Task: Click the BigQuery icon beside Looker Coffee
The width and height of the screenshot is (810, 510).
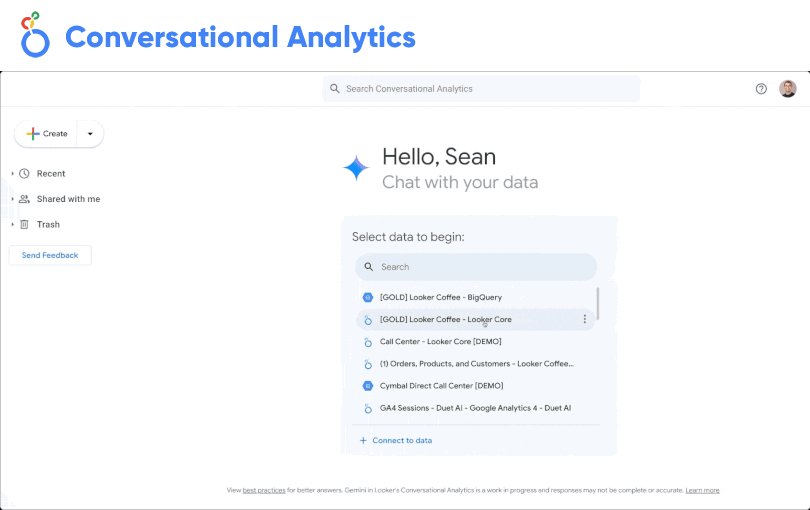Action: click(368, 297)
